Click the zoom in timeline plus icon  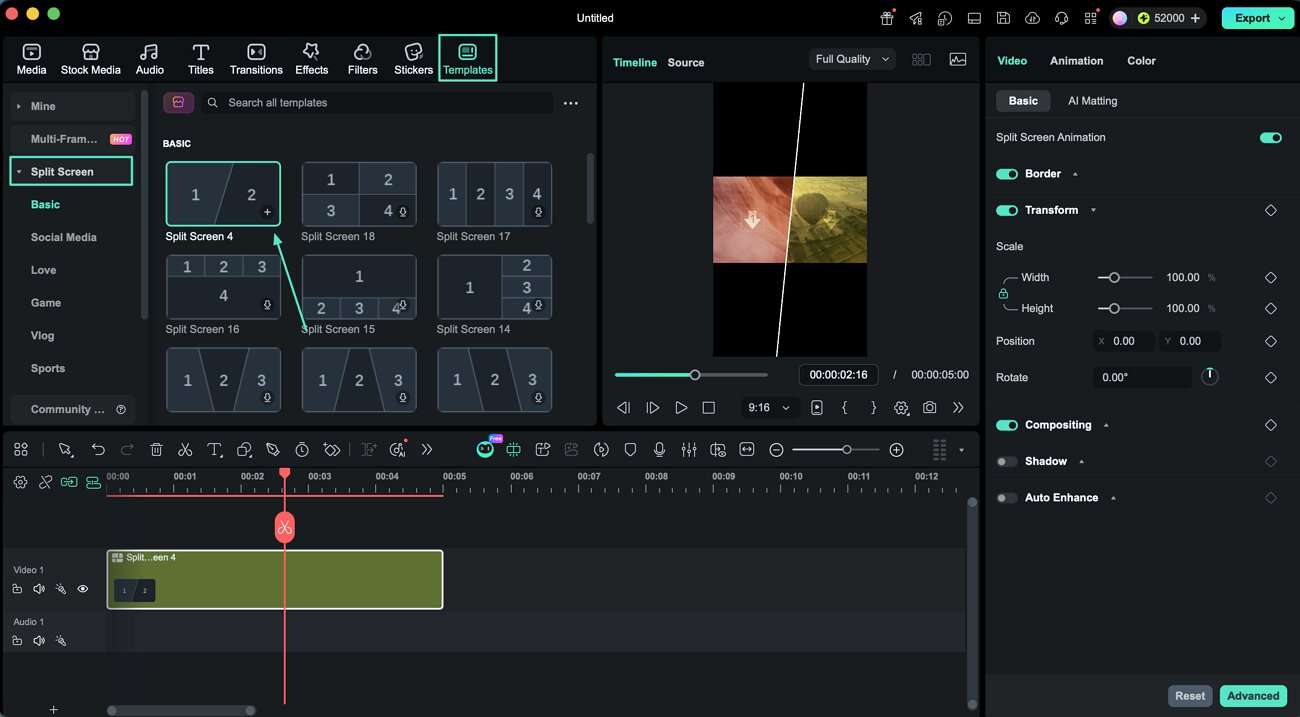896,450
